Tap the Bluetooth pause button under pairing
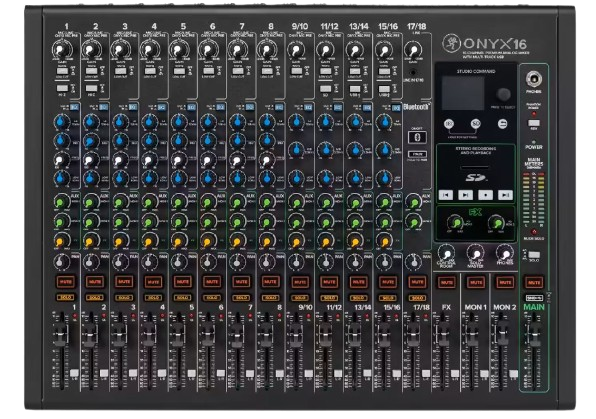This screenshot has width=596, height=419. click(x=417, y=154)
